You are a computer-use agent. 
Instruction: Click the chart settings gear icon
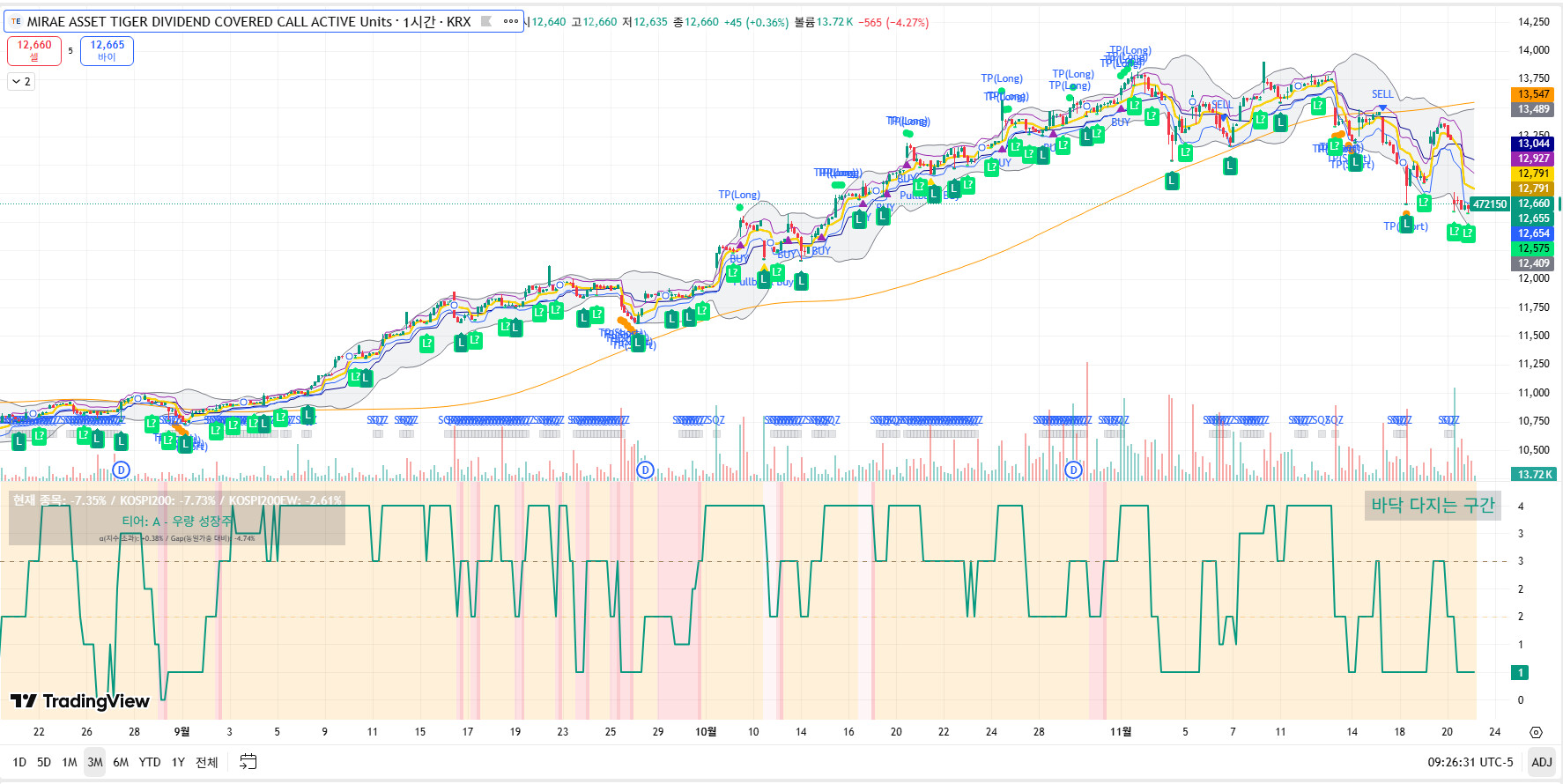(1536, 732)
